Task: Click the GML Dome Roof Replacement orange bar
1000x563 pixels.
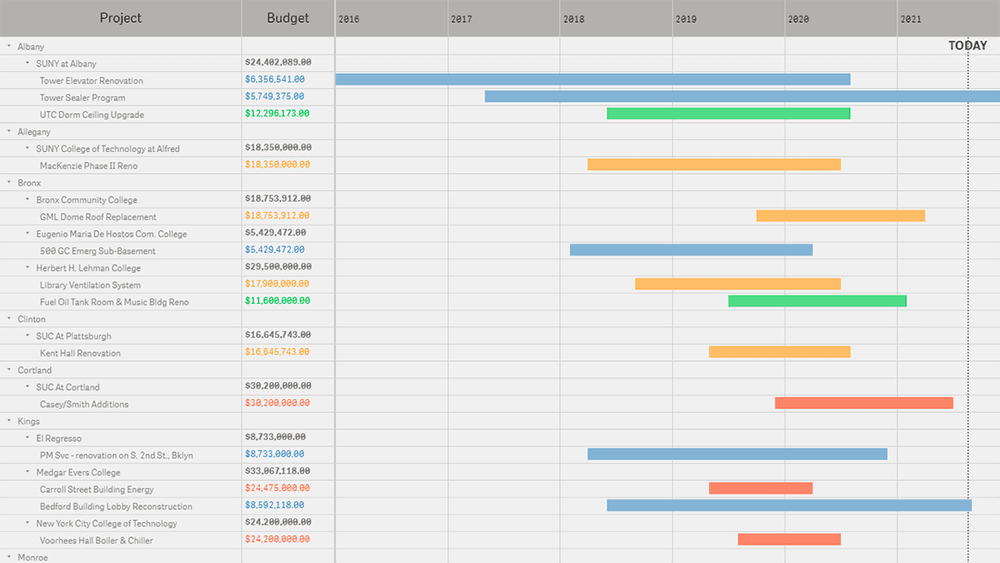Action: tap(840, 216)
